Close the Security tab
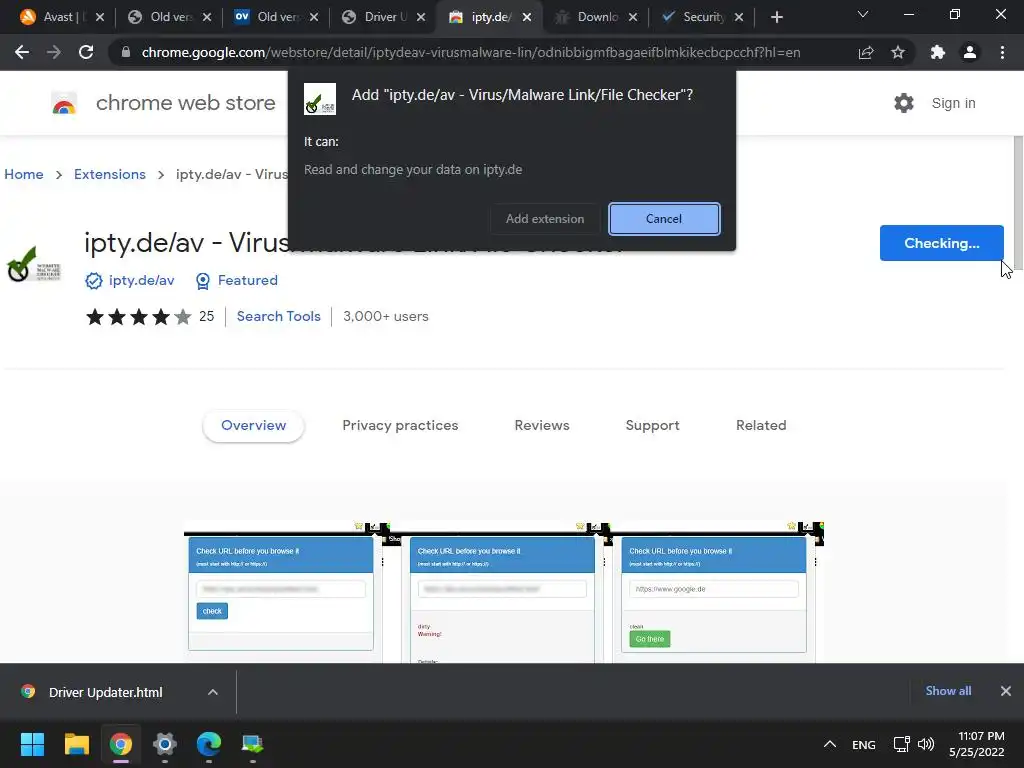The width and height of the screenshot is (1024, 768). coord(739,17)
